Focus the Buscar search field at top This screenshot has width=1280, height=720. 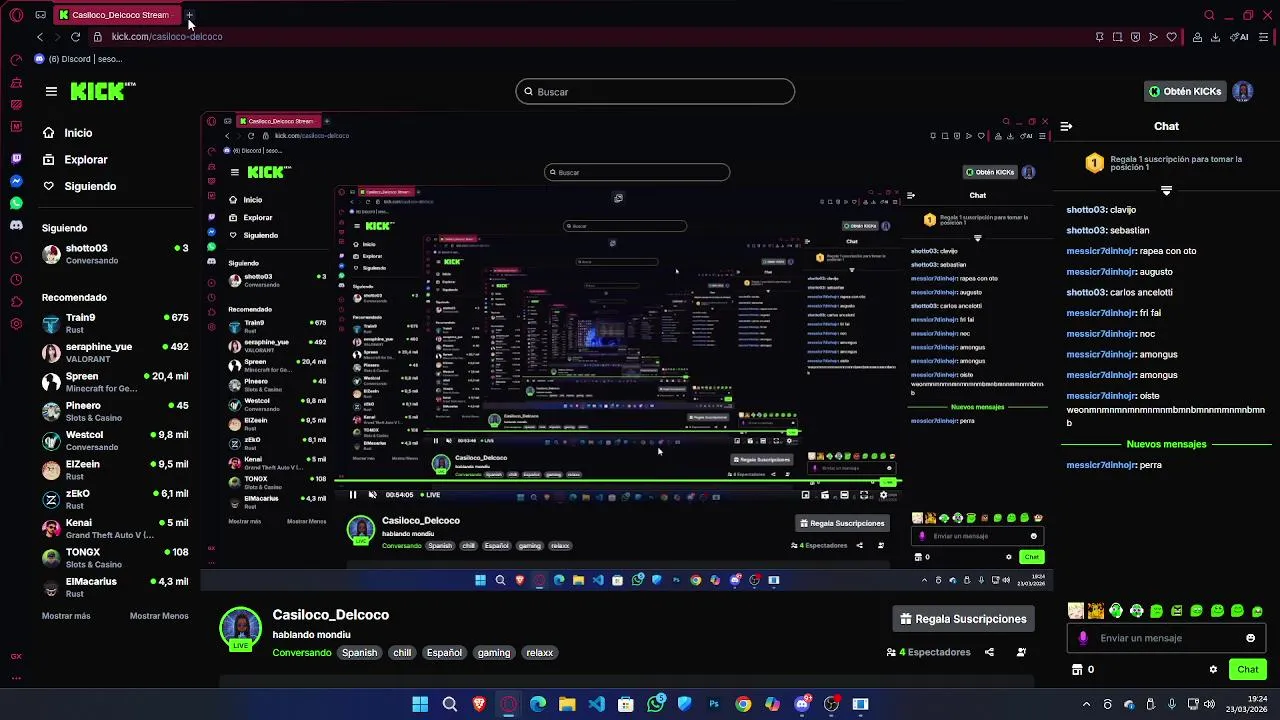click(x=655, y=92)
